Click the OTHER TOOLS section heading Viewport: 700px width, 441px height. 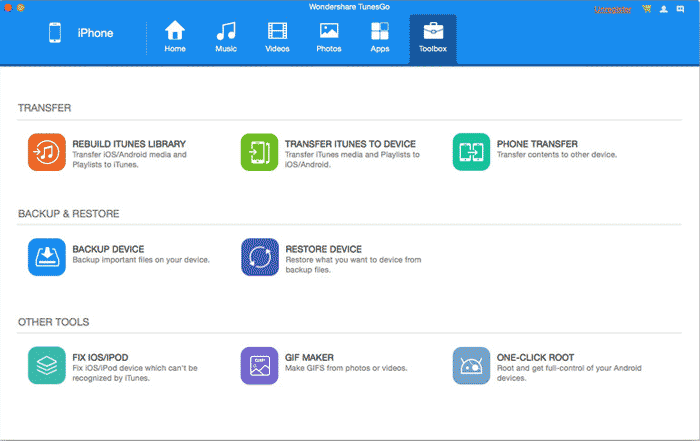54,322
